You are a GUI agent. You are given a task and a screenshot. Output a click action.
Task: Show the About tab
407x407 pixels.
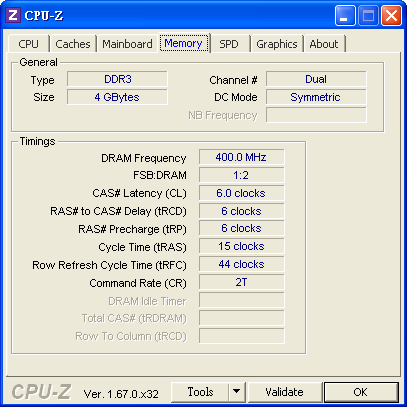click(x=324, y=44)
